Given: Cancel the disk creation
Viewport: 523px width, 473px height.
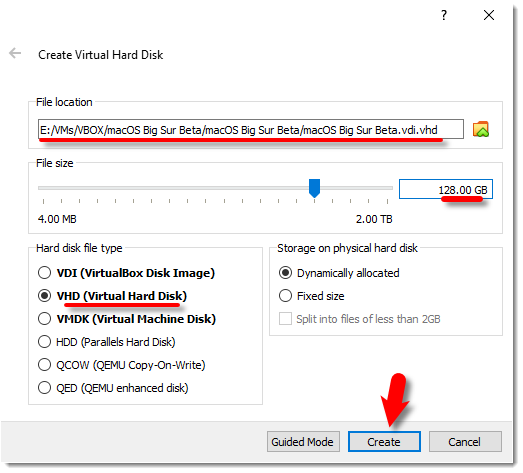Looking at the screenshot, I should pos(465,442).
